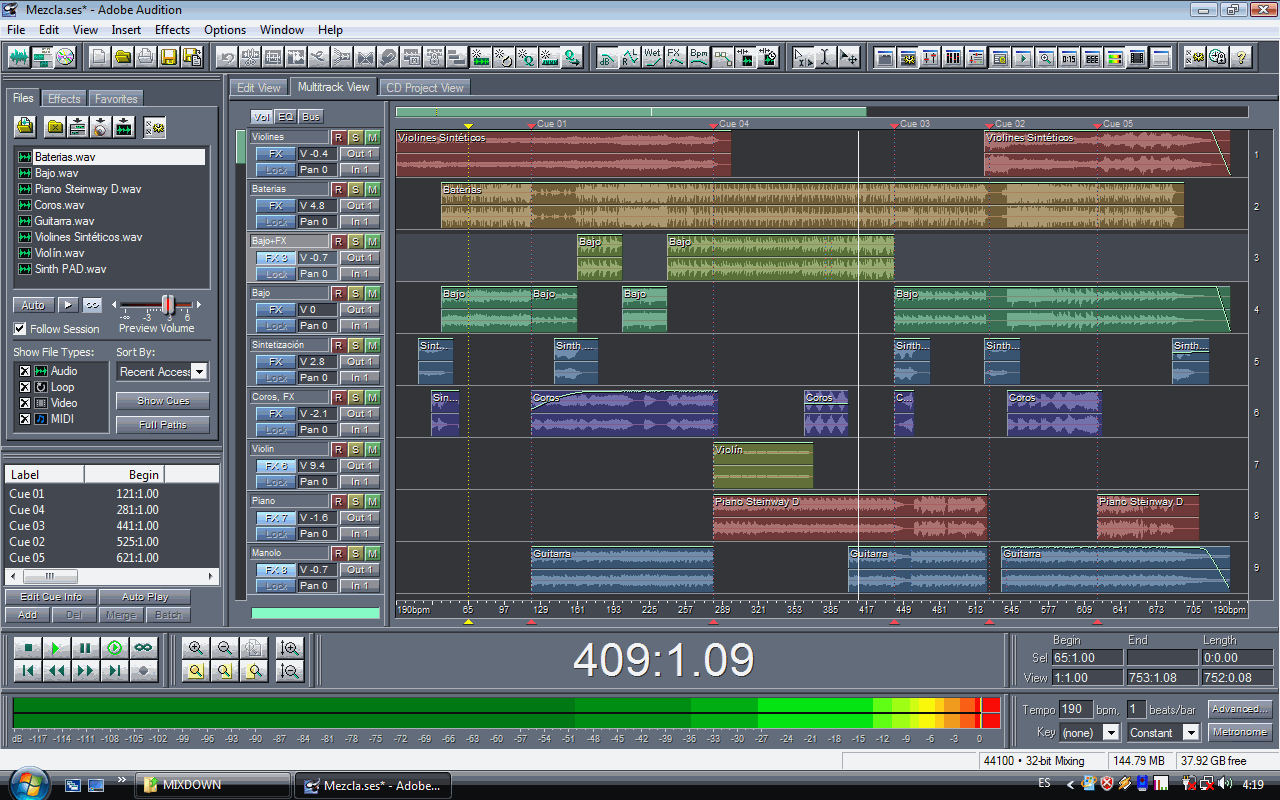Start recording with record button

coord(144,671)
